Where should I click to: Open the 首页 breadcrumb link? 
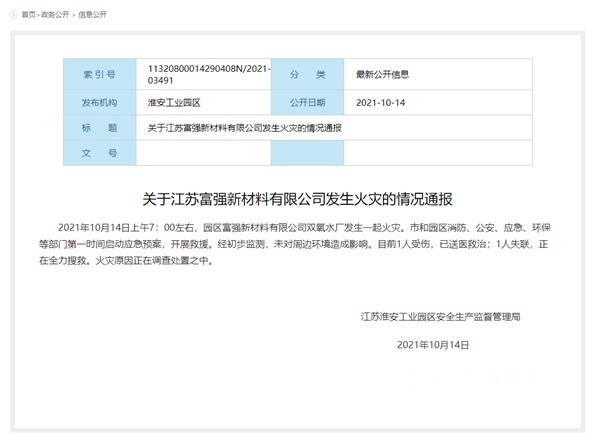click(28, 15)
